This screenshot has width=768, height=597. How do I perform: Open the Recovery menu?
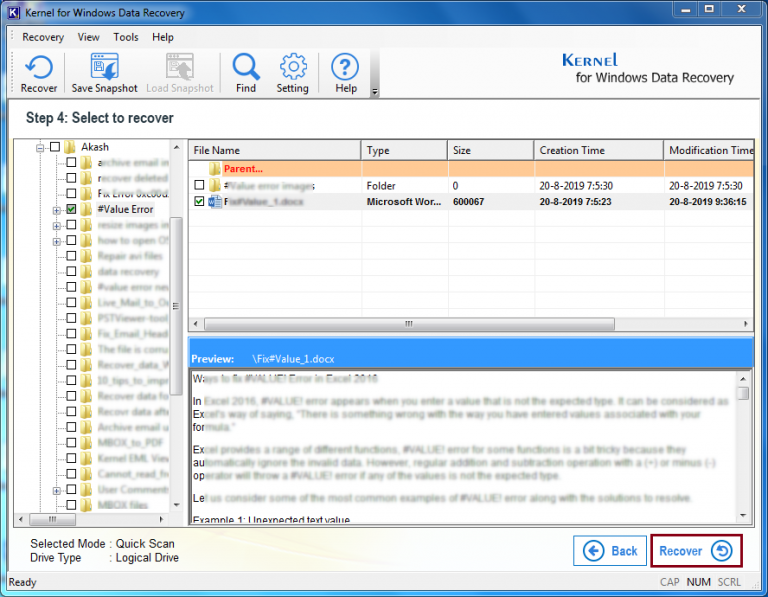point(43,37)
